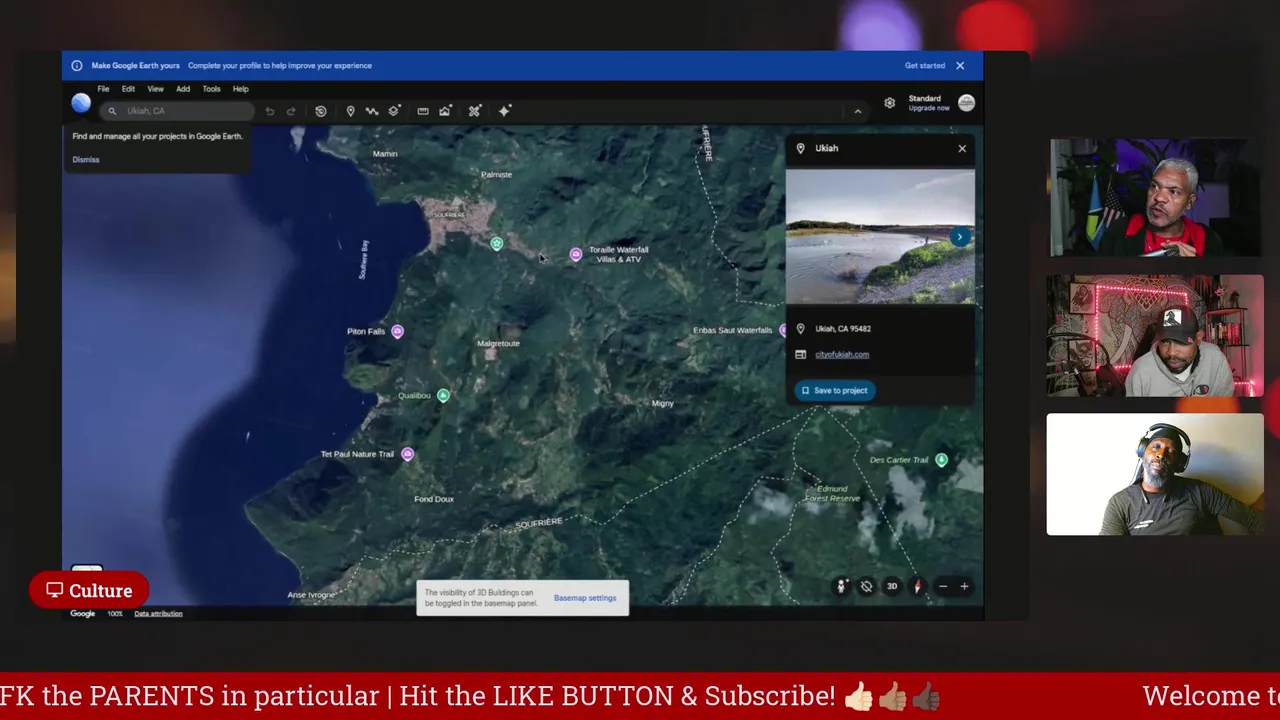
Task: Click the Mamin map label
Action: pos(385,154)
